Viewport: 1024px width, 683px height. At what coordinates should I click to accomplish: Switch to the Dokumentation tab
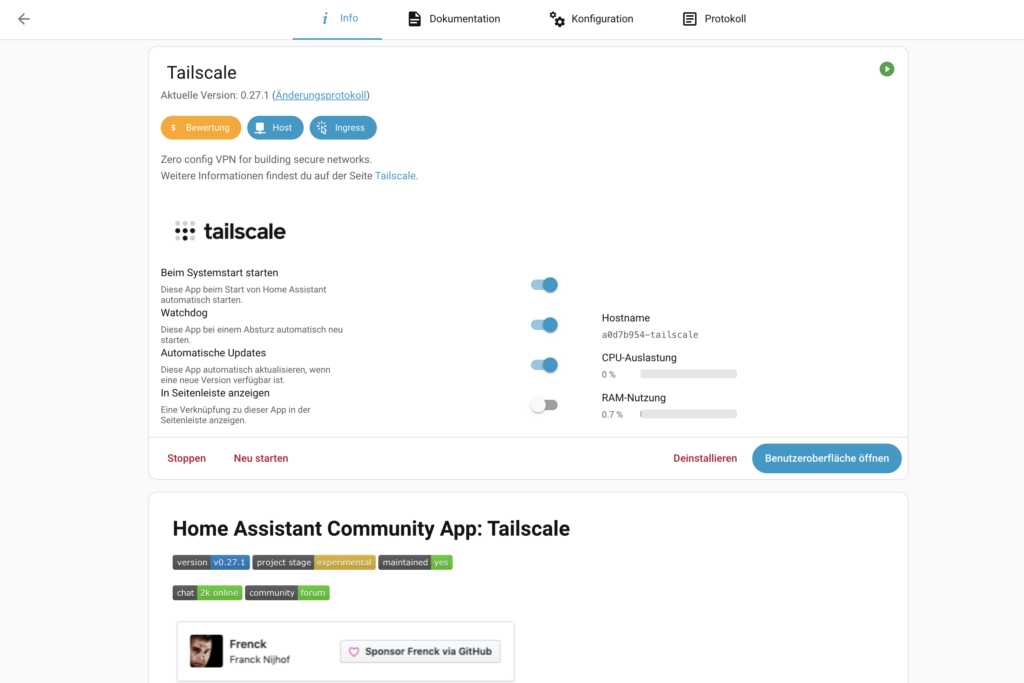coord(453,18)
